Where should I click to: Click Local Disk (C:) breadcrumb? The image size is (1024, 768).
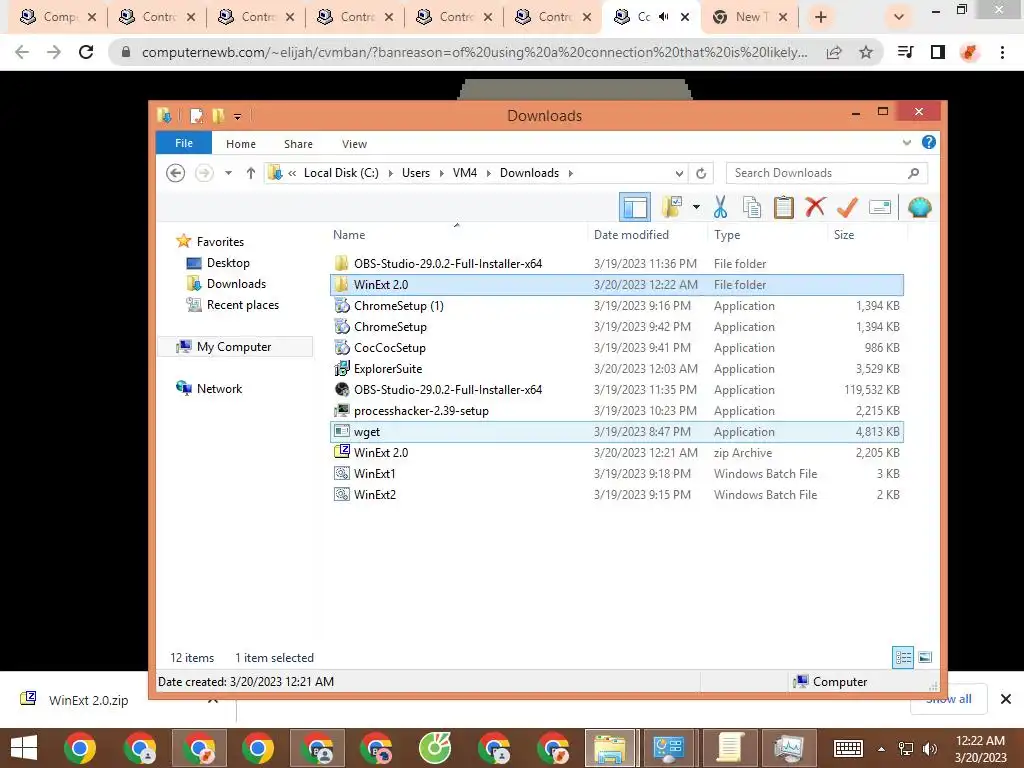pyautogui.click(x=341, y=173)
